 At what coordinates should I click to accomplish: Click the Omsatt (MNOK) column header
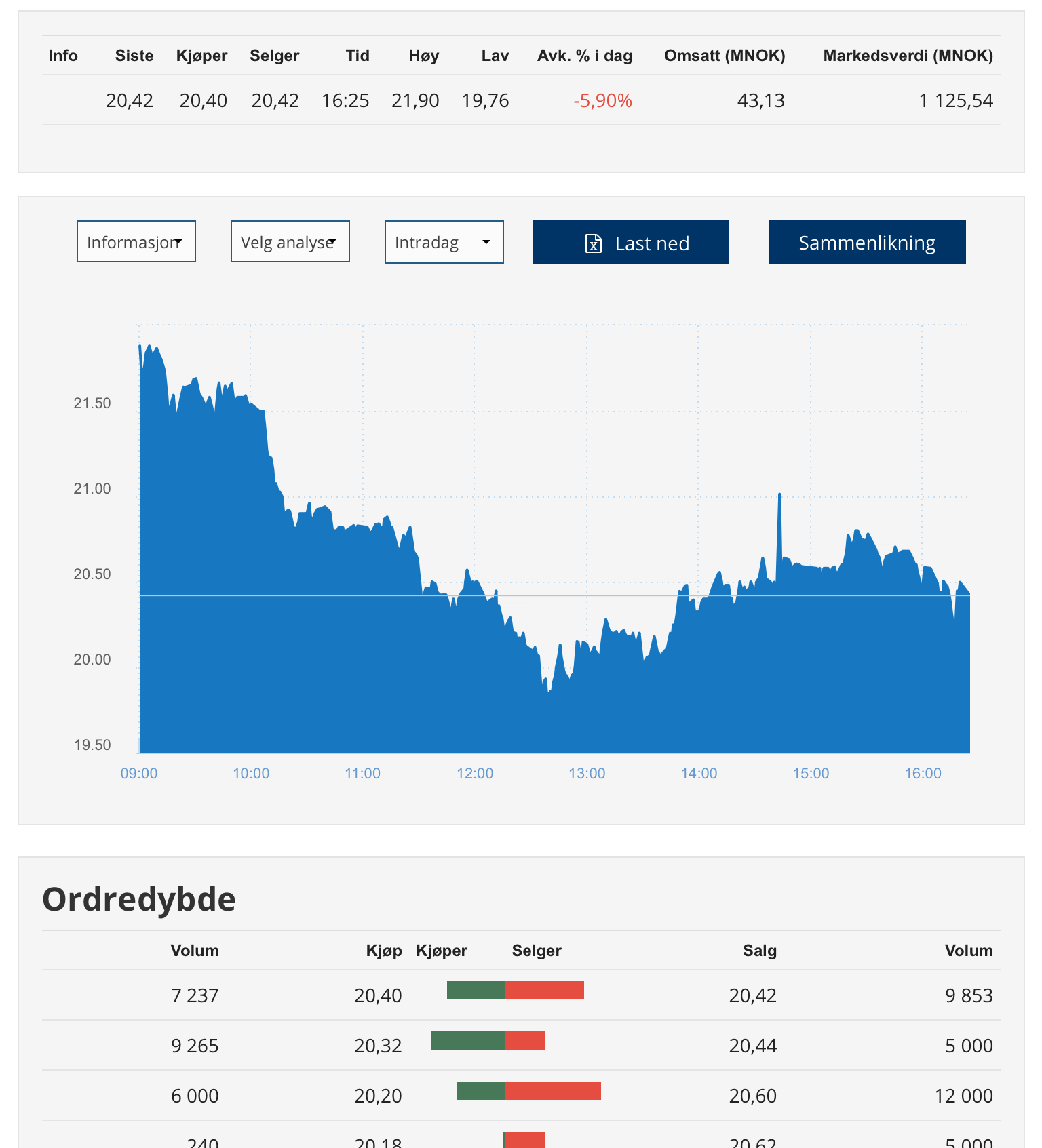click(725, 56)
